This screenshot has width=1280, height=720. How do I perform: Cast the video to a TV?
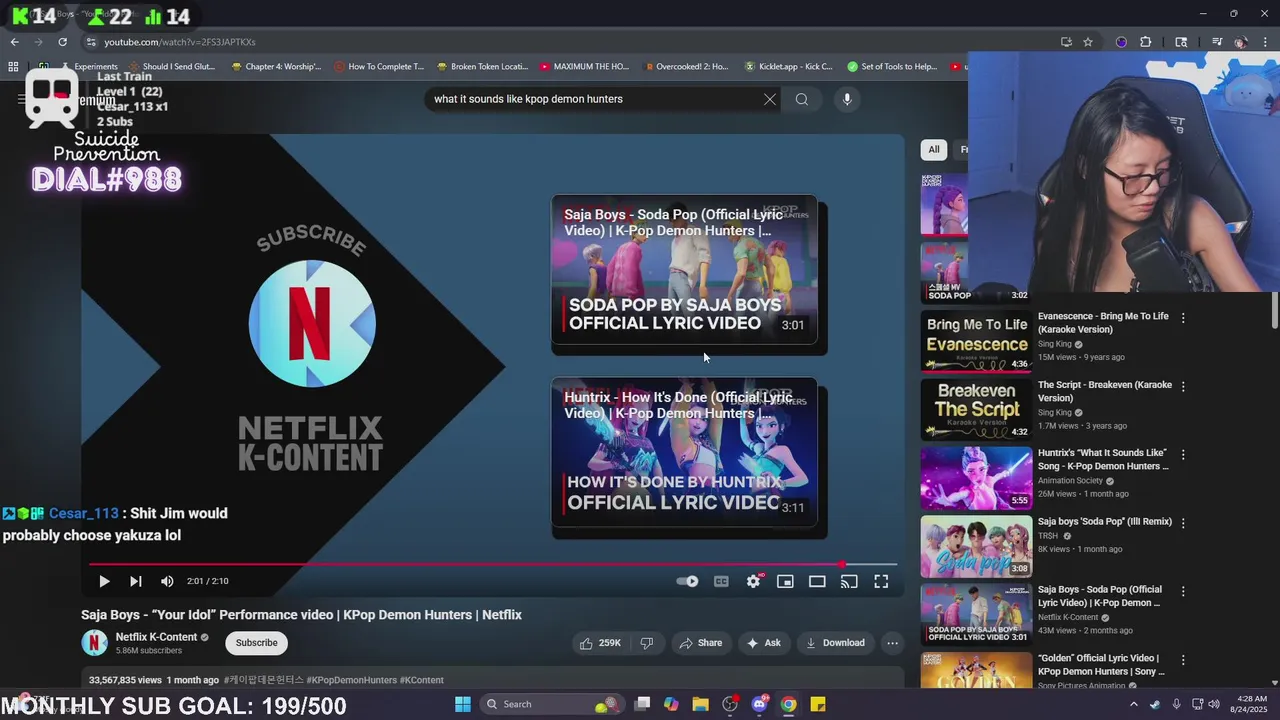(849, 581)
